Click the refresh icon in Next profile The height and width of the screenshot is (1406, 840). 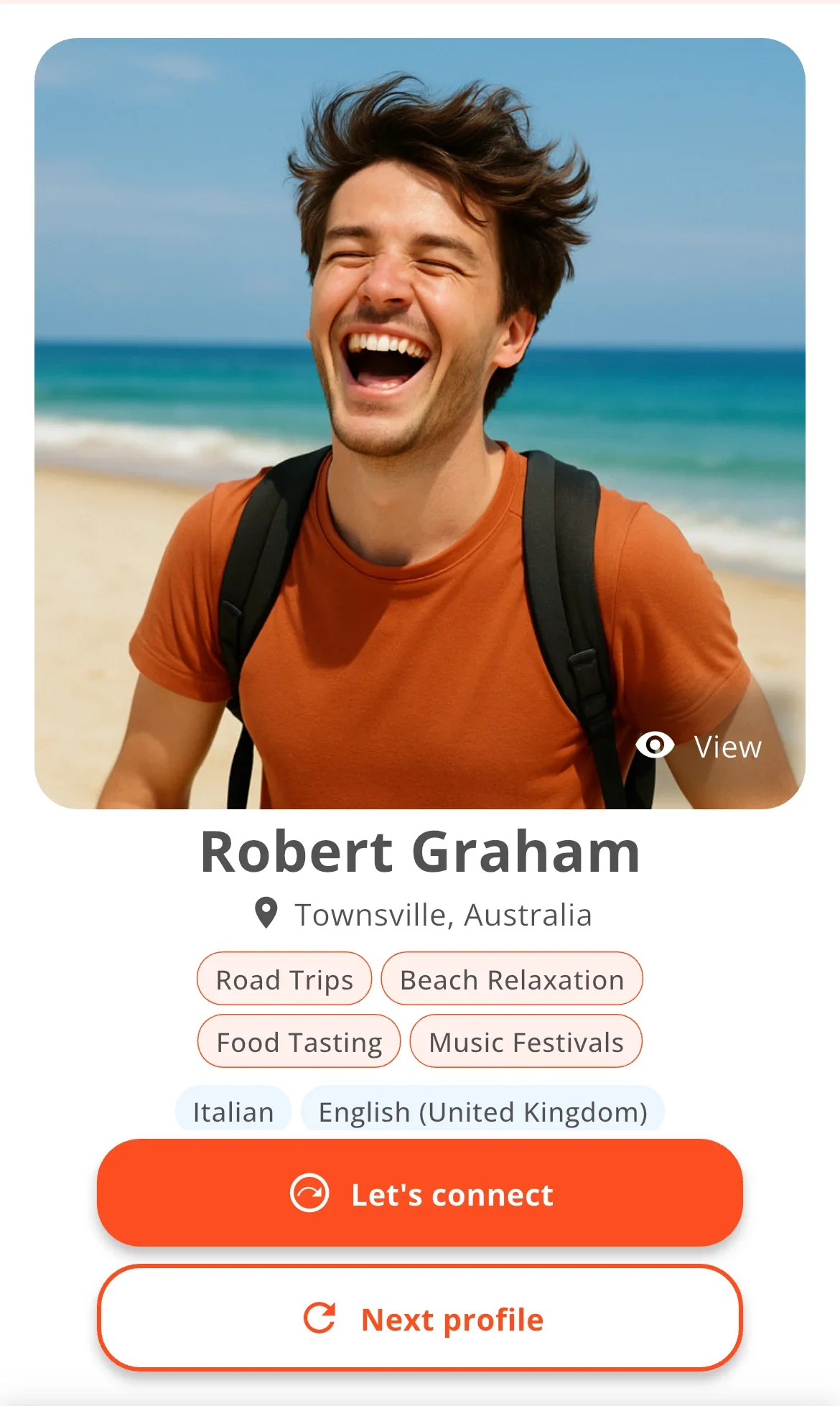tap(319, 1318)
